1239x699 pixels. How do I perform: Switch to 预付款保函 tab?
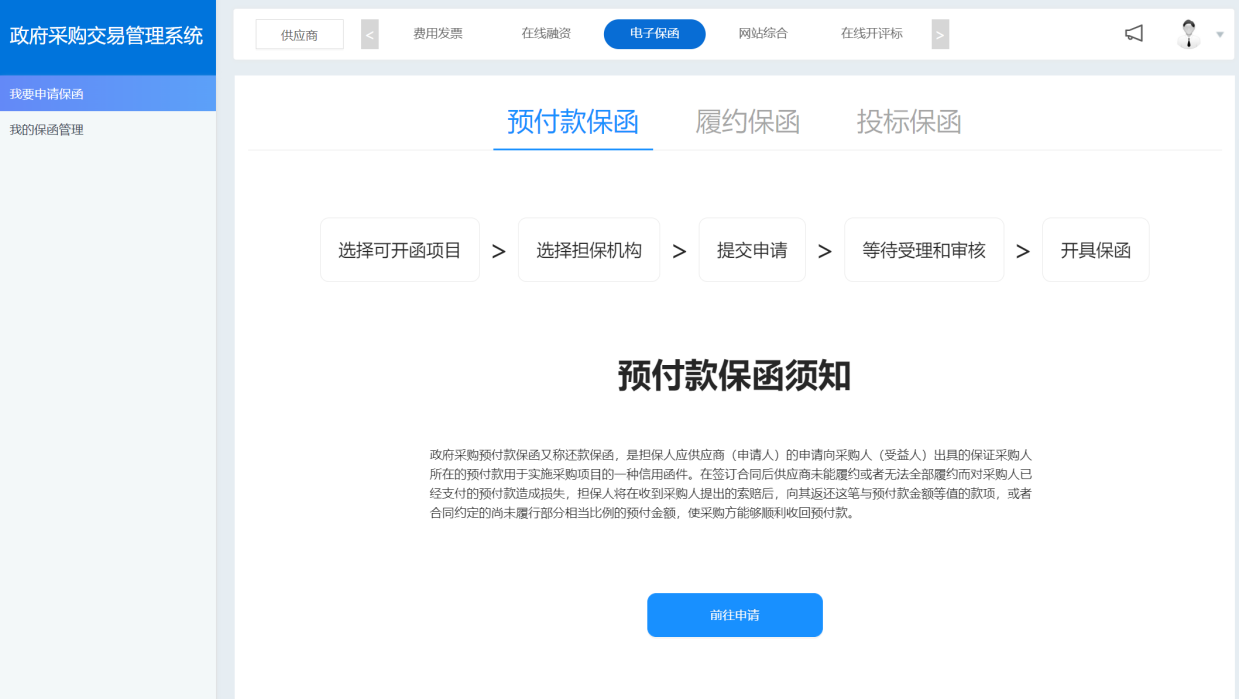click(573, 122)
